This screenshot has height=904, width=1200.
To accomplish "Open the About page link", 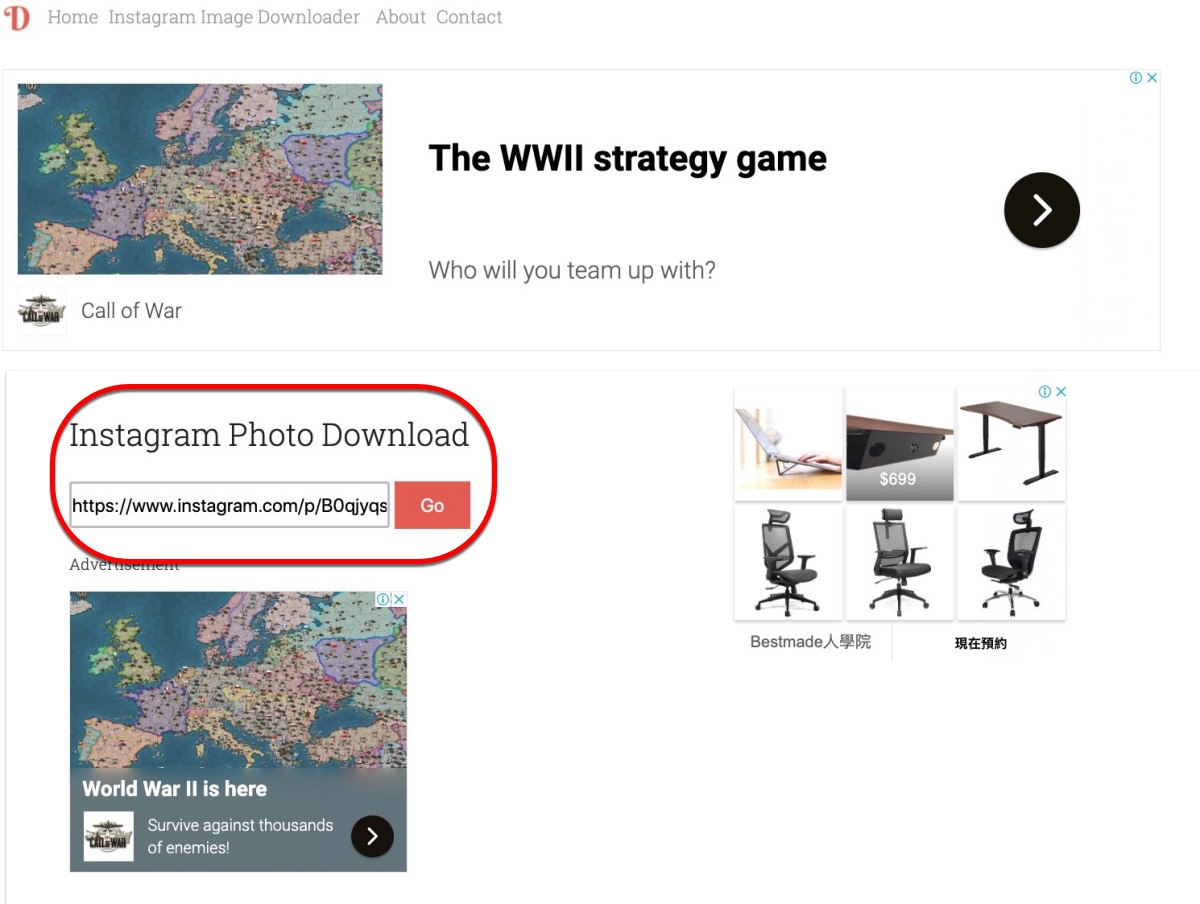I will tap(401, 17).
